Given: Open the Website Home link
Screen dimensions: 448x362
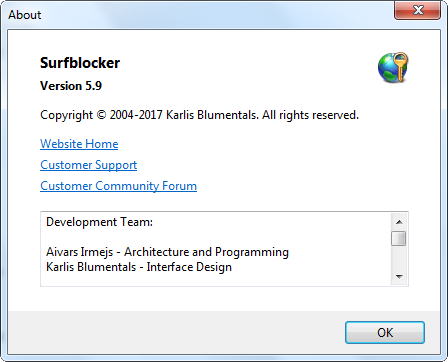Looking at the screenshot, I should pos(79,144).
